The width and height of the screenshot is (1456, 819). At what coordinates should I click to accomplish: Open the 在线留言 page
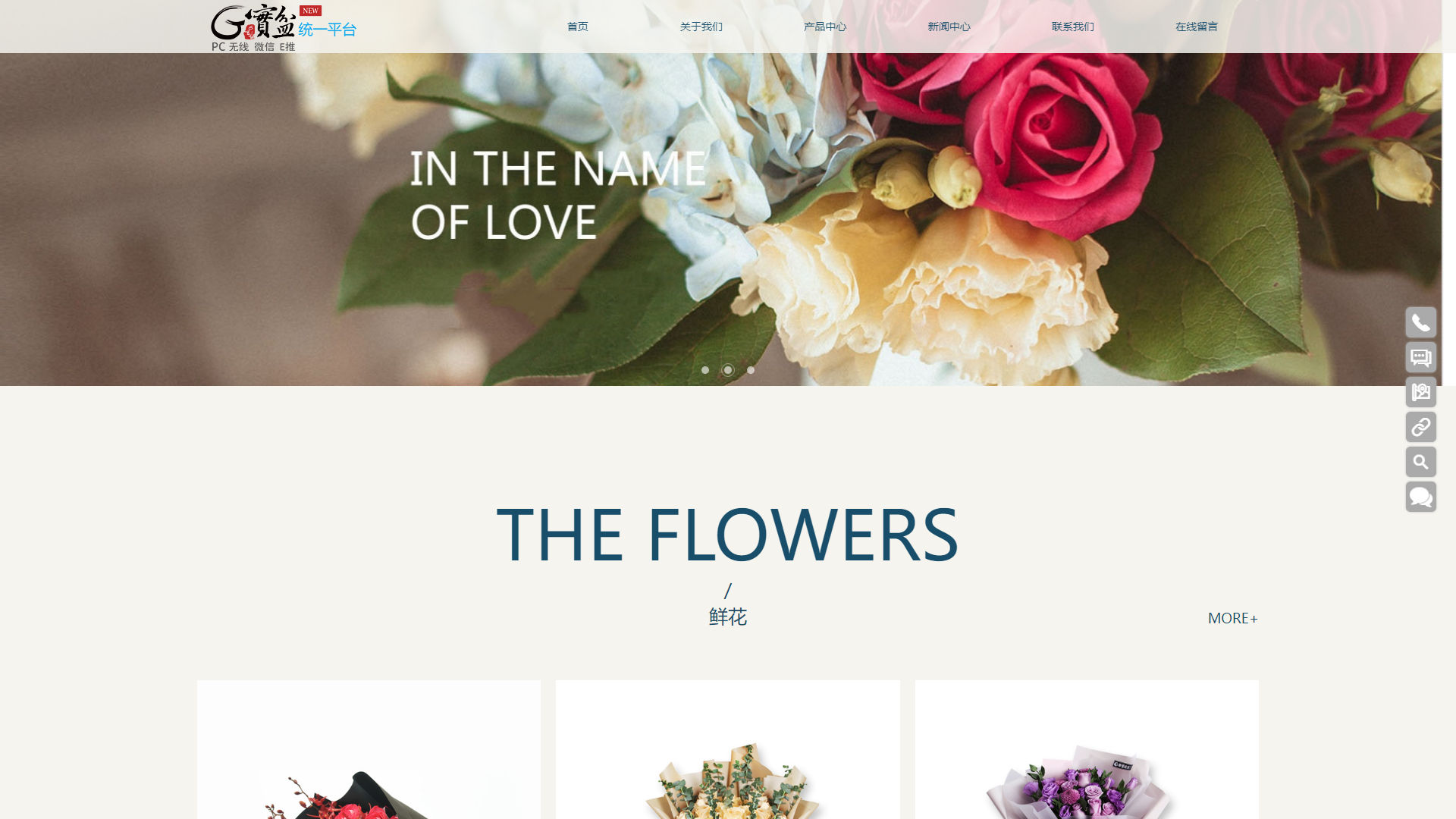pyautogui.click(x=1197, y=27)
